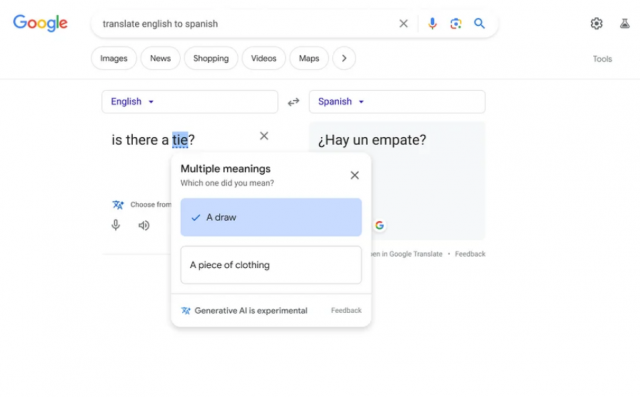This screenshot has width=640, height=397.
Task: Open Google Lens image search
Action: tap(456, 24)
